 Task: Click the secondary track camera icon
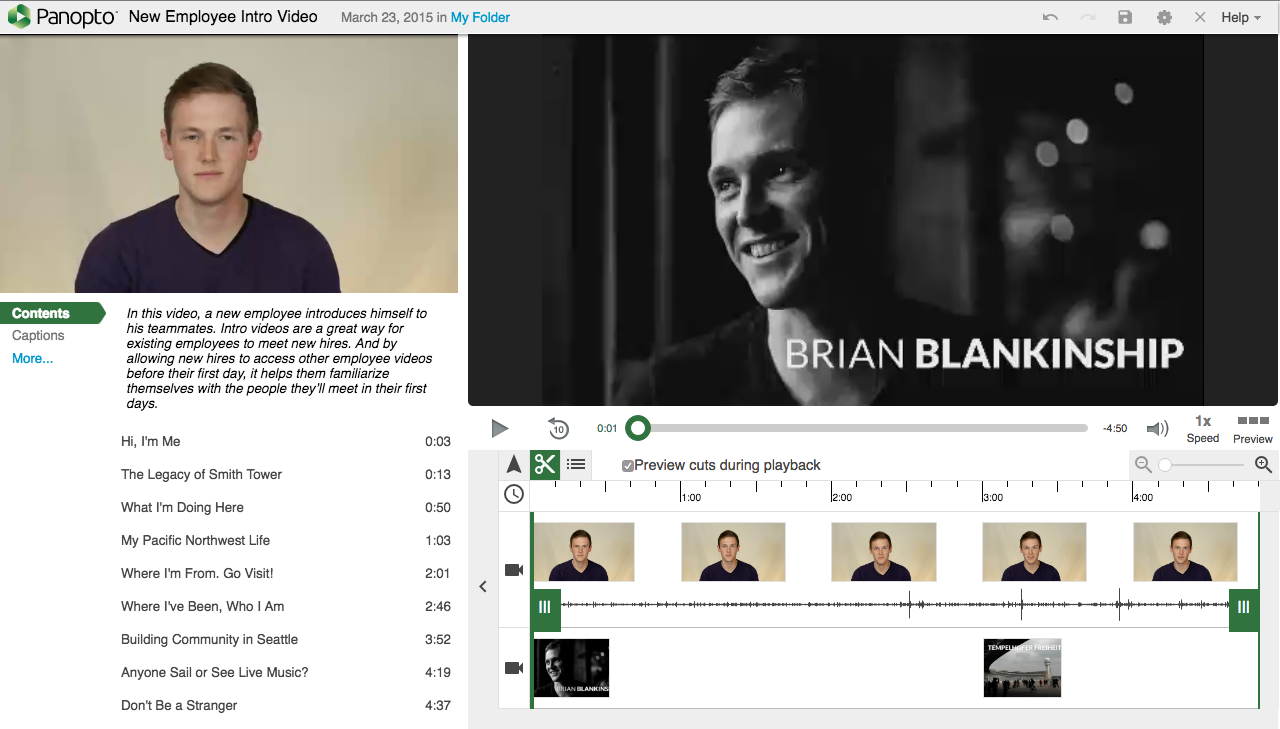[514, 668]
